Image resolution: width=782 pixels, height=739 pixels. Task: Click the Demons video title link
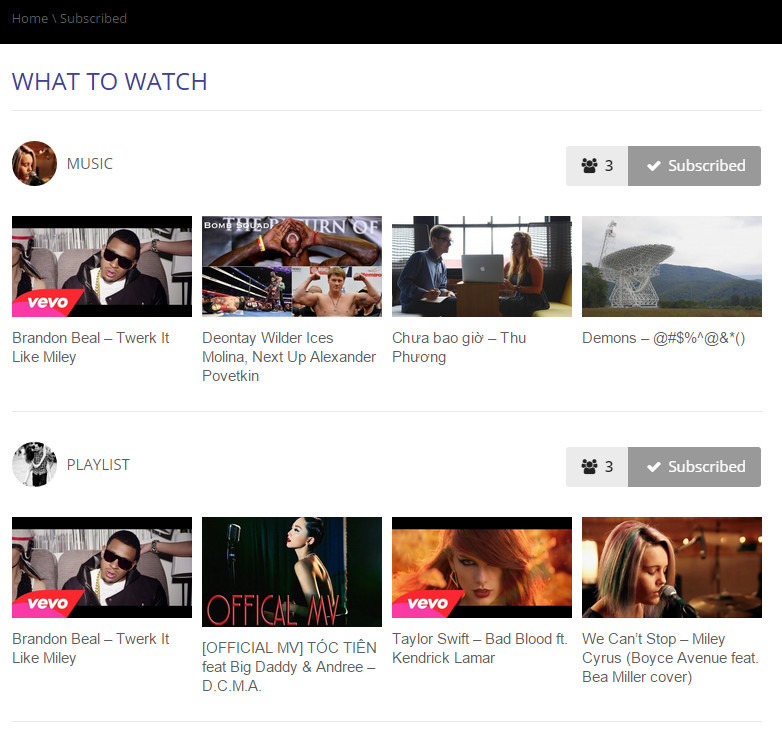(663, 338)
